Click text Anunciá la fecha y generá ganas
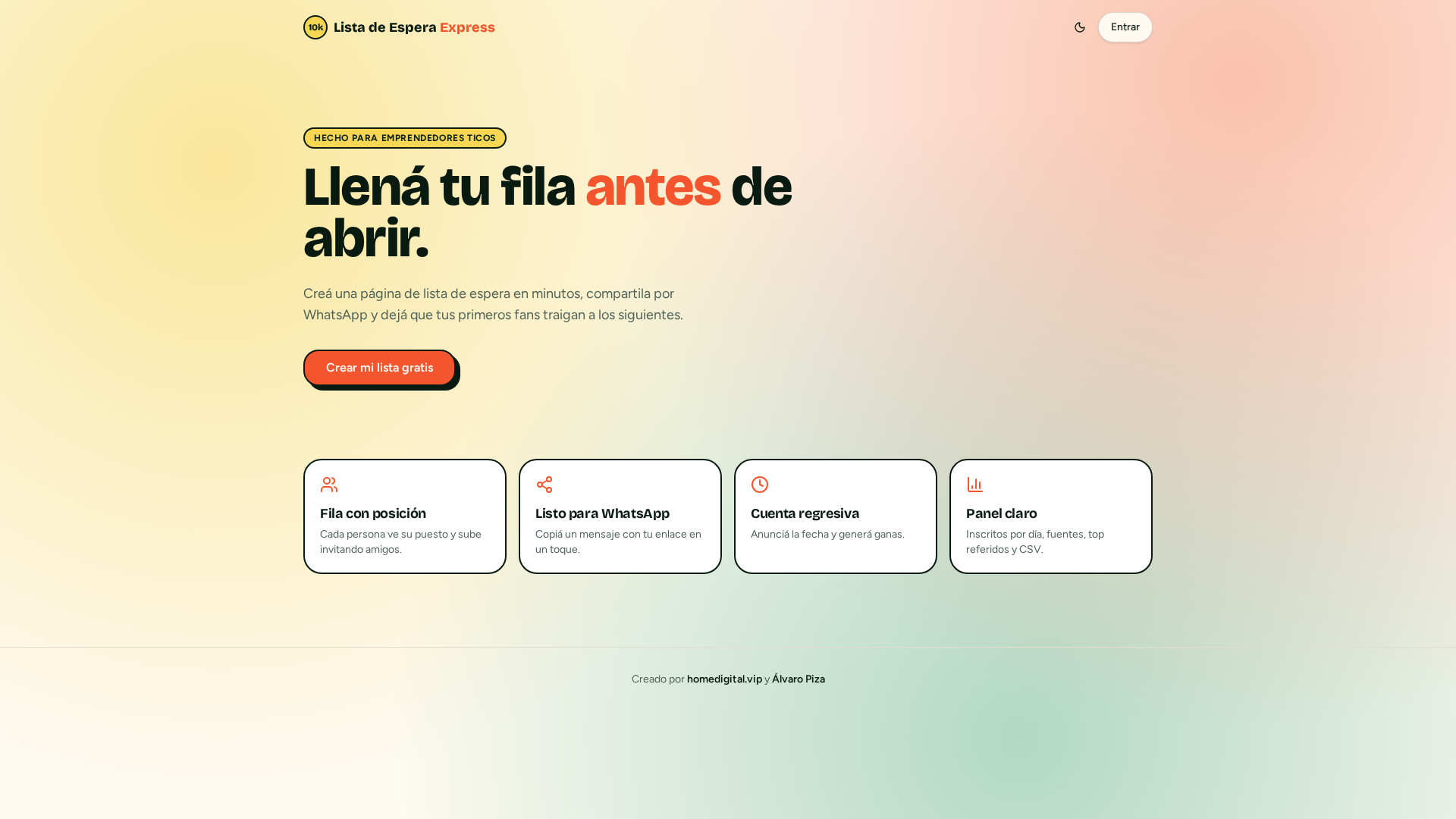This screenshot has width=1456, height=819. point(827,535)
